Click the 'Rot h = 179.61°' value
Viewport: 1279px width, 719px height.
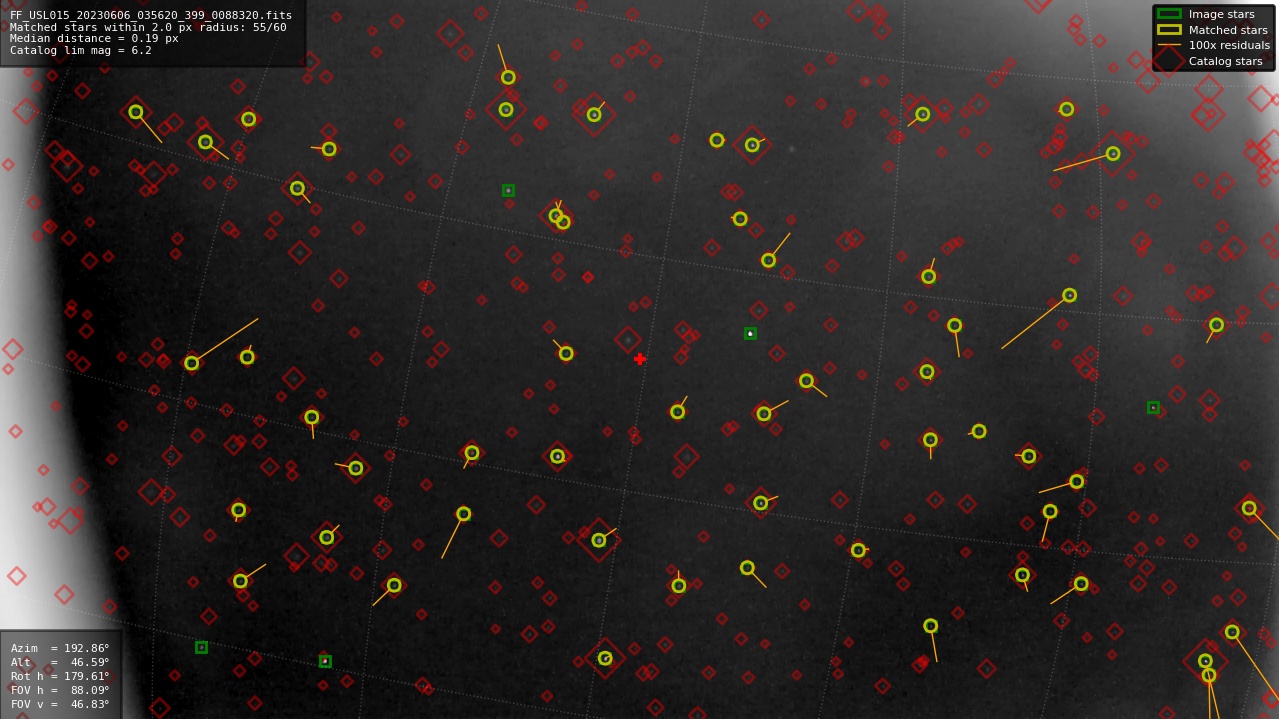tap(60, 676)
